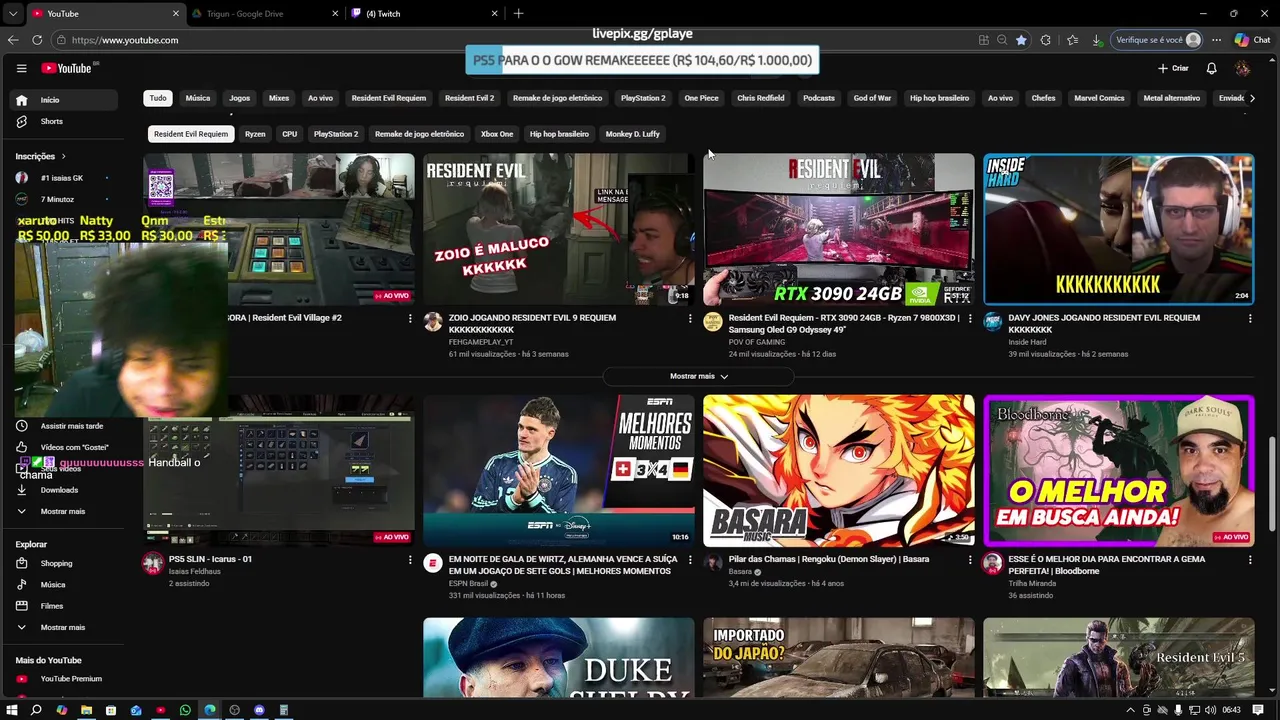Select the Tudo filter chip
This screenshot has height=720, width=1280.
pos(158,98)
